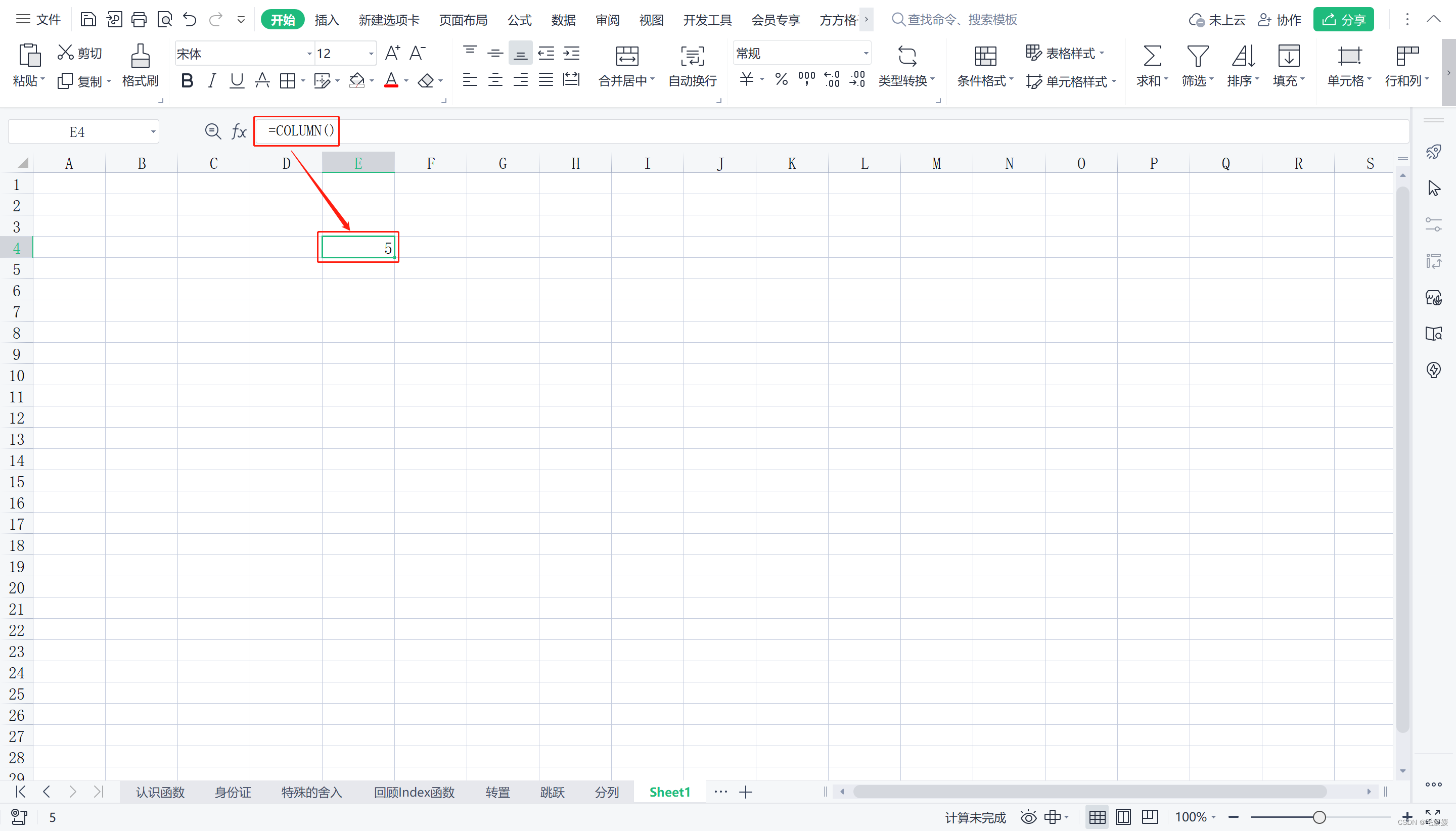Set align left for cell text
The width and height of the screenshot is (1456, 831).
pyautogui.click(x=470, y=79)
